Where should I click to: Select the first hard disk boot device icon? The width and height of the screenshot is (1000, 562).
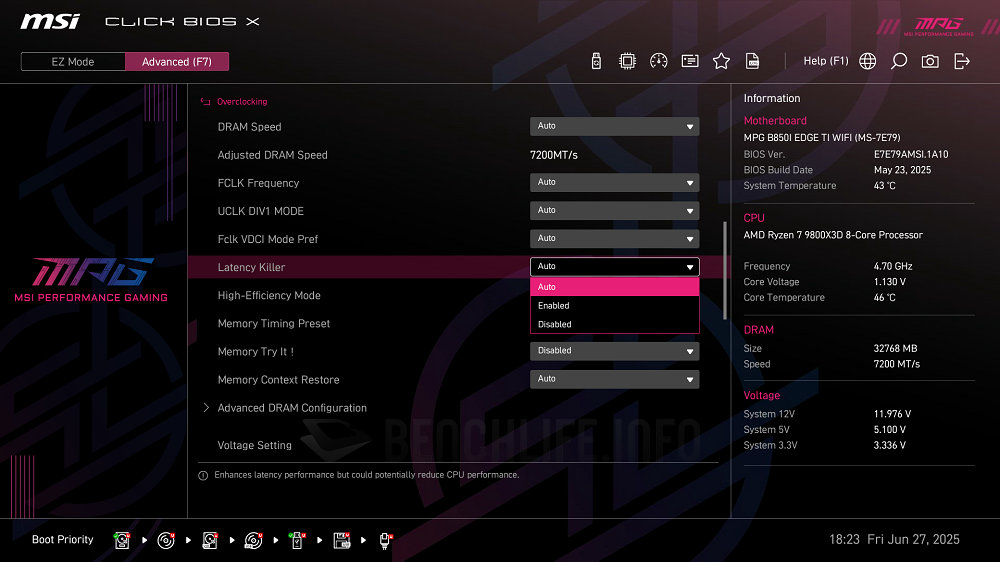click(x=122, y=540)
